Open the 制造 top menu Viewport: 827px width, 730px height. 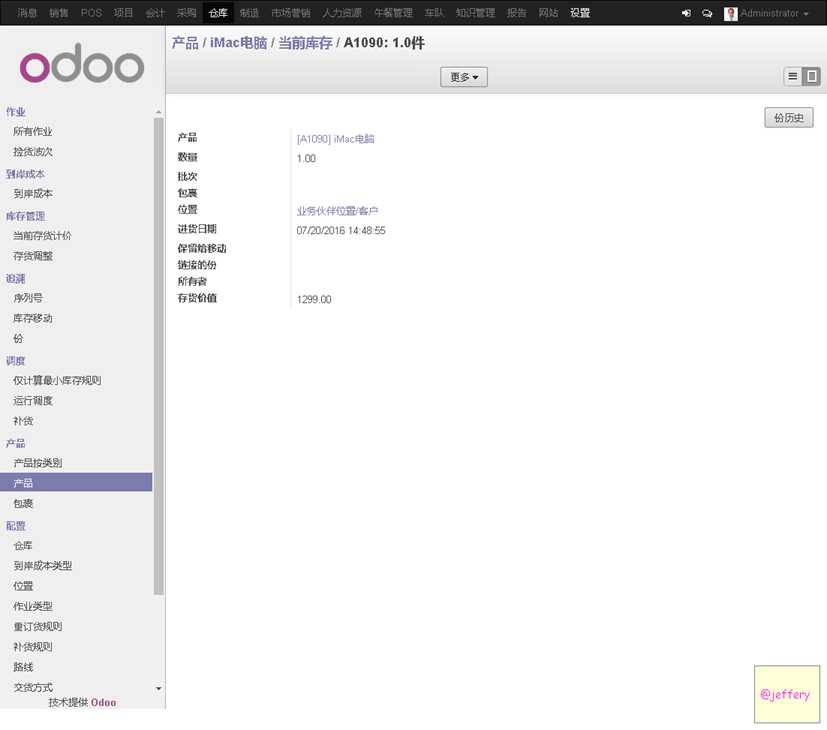(249, 13)
